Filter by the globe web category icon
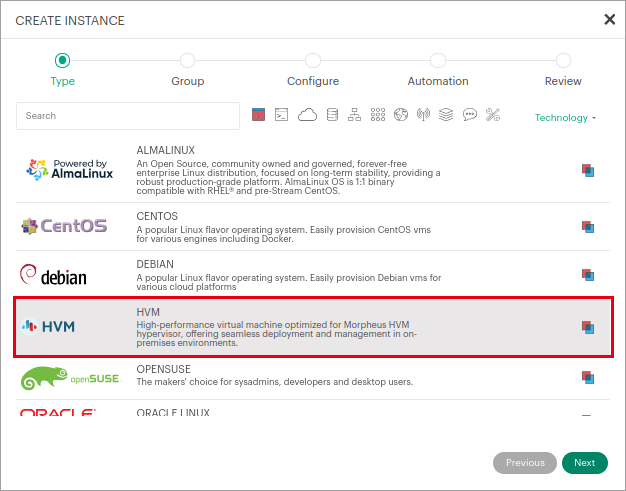 click(x=401, y=115)
